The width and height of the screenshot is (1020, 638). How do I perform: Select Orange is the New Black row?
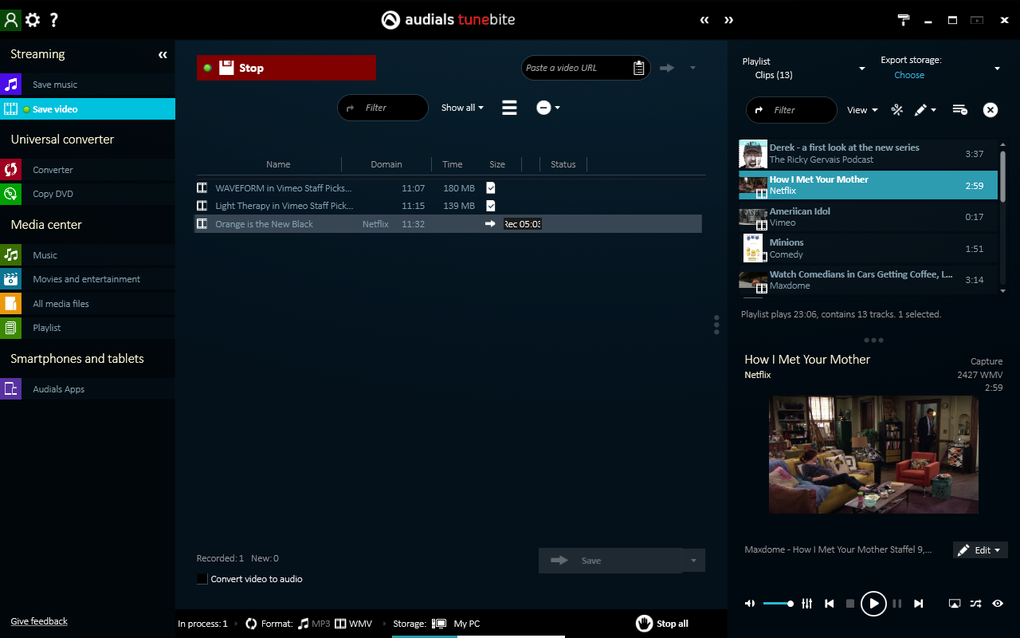448,224
